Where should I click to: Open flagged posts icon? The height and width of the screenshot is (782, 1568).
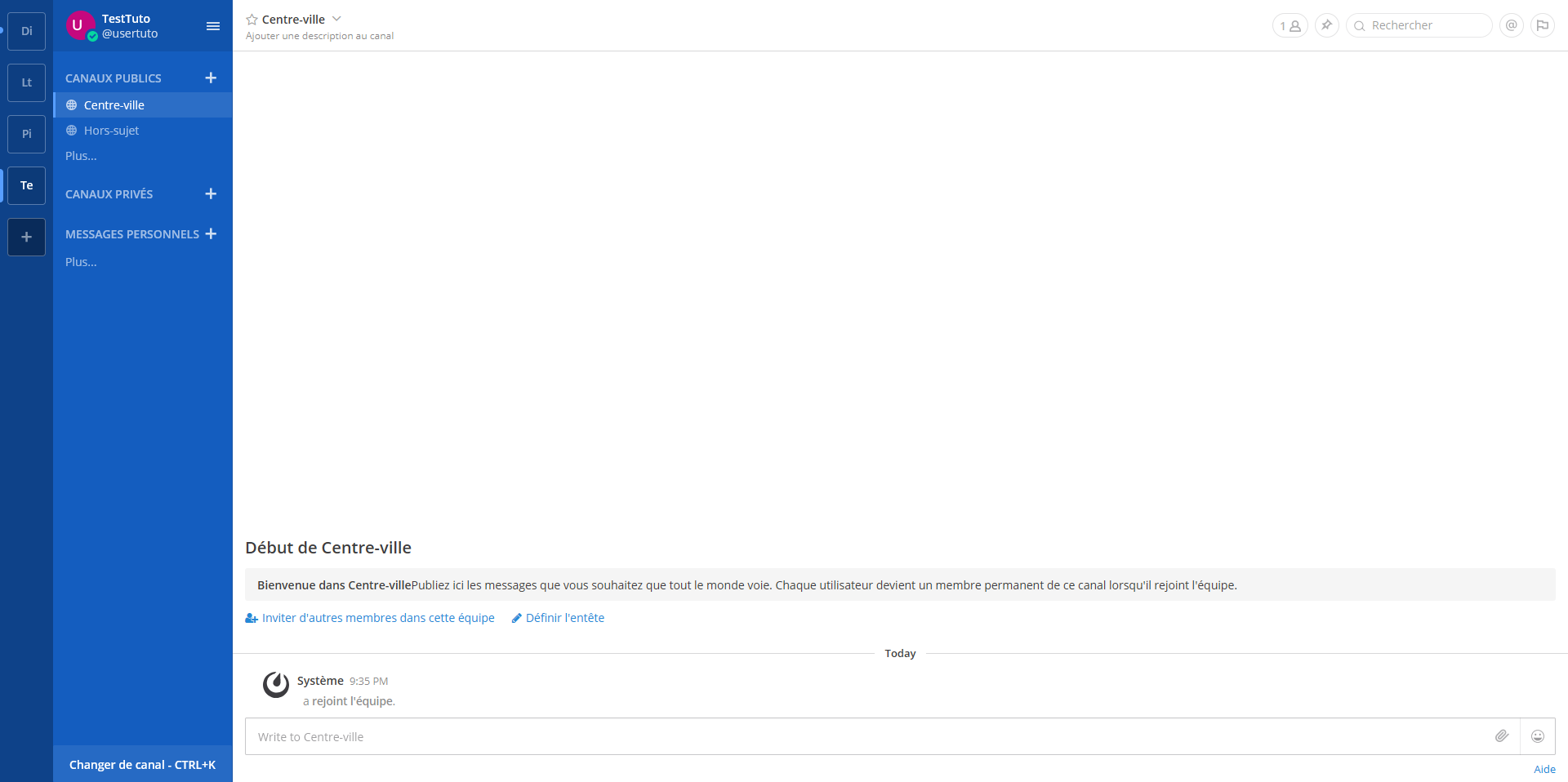tap(1542, 25)
